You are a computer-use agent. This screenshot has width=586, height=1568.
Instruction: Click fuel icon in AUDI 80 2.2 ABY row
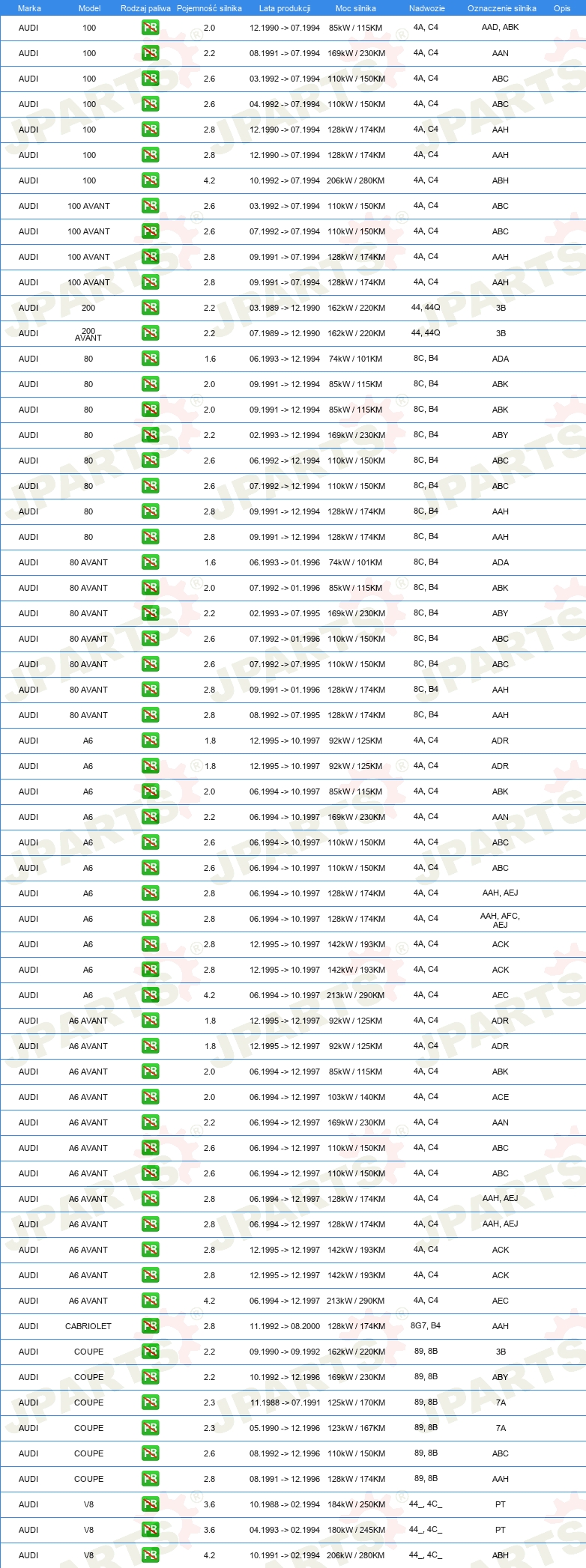pos(150,435)
